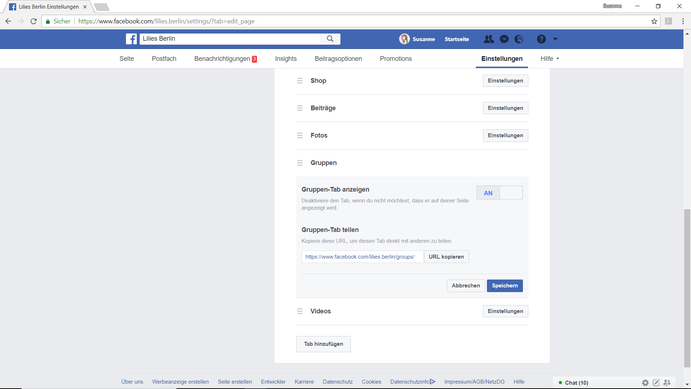Screen dimensions: 691x389
Task: Click the Datenschutzinfo AdChoices icon
Action: 432,382
